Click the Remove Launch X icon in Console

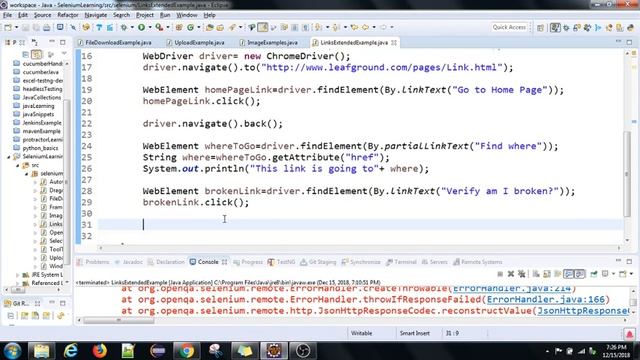coord(511,274)
